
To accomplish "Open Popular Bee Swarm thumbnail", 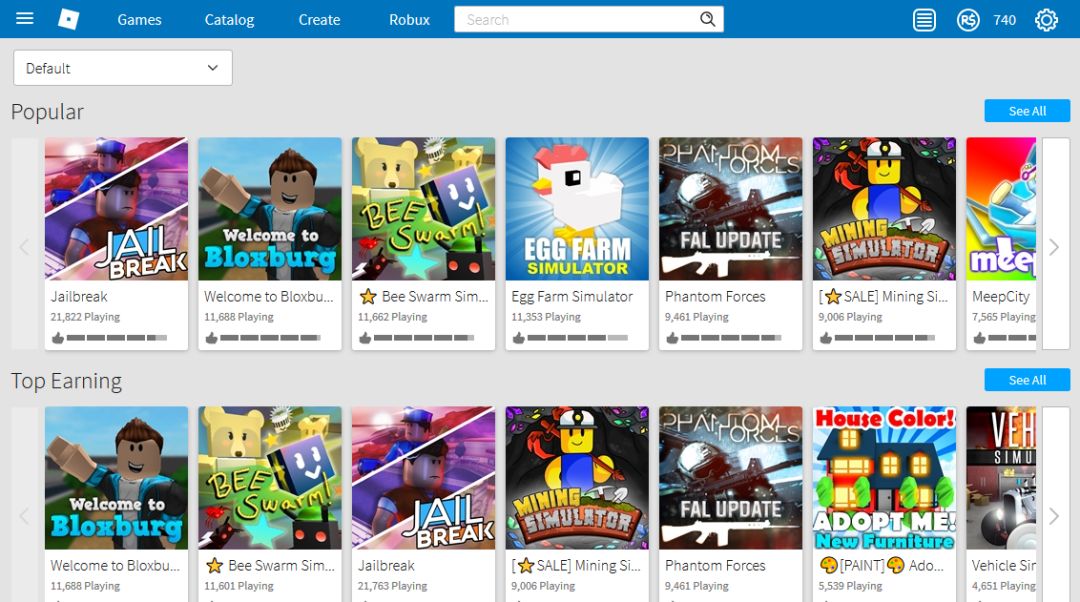I will click(x=424, y=209).
